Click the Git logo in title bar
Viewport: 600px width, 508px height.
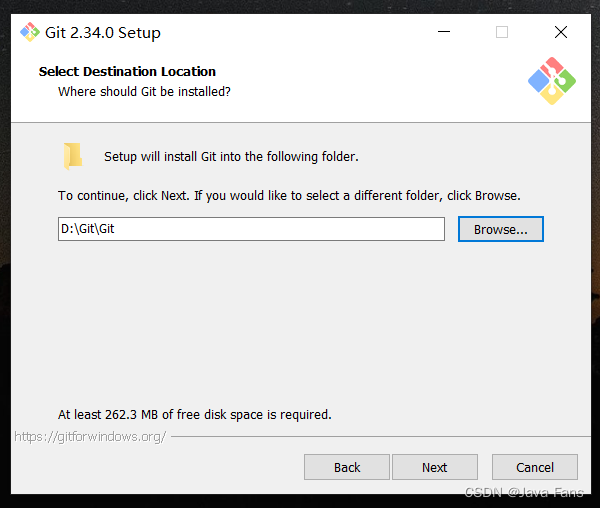click(x=30, y=32)
